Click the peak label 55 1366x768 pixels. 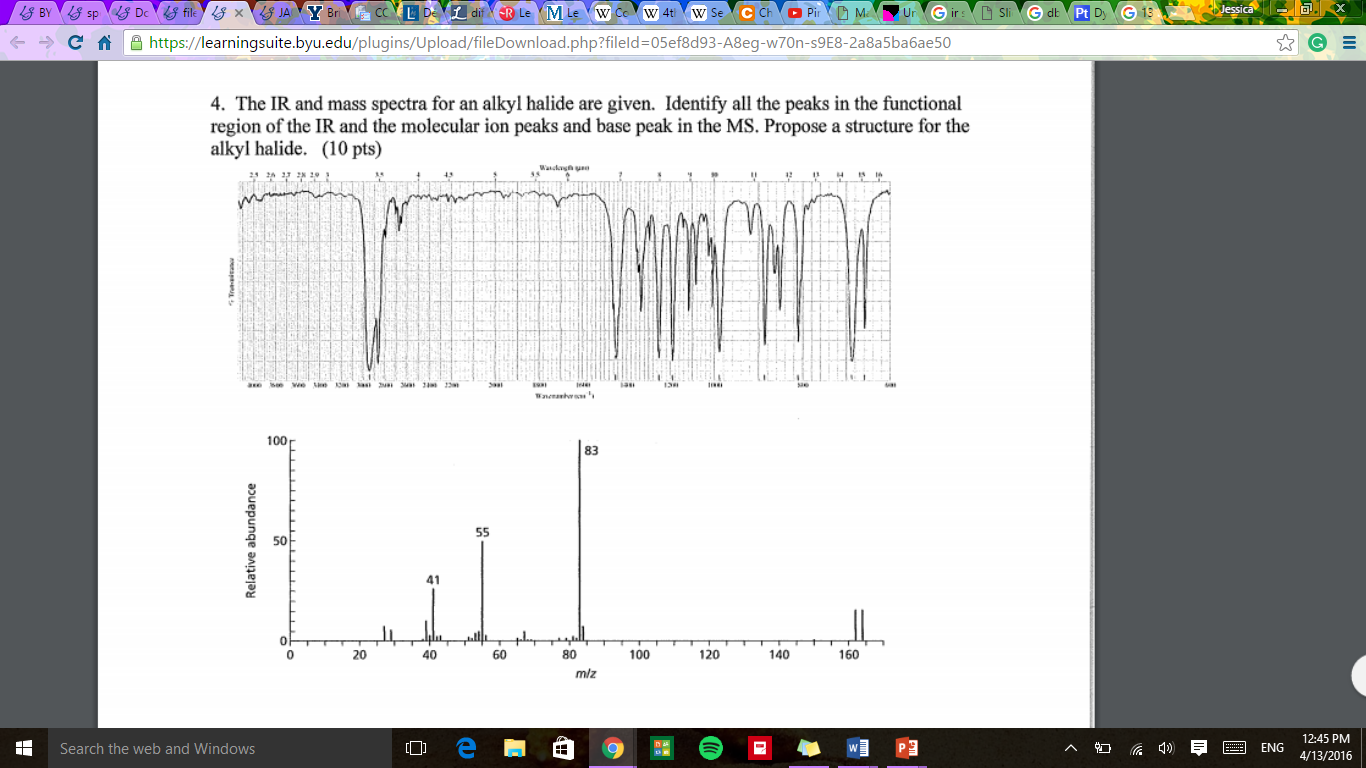point(482,533)
